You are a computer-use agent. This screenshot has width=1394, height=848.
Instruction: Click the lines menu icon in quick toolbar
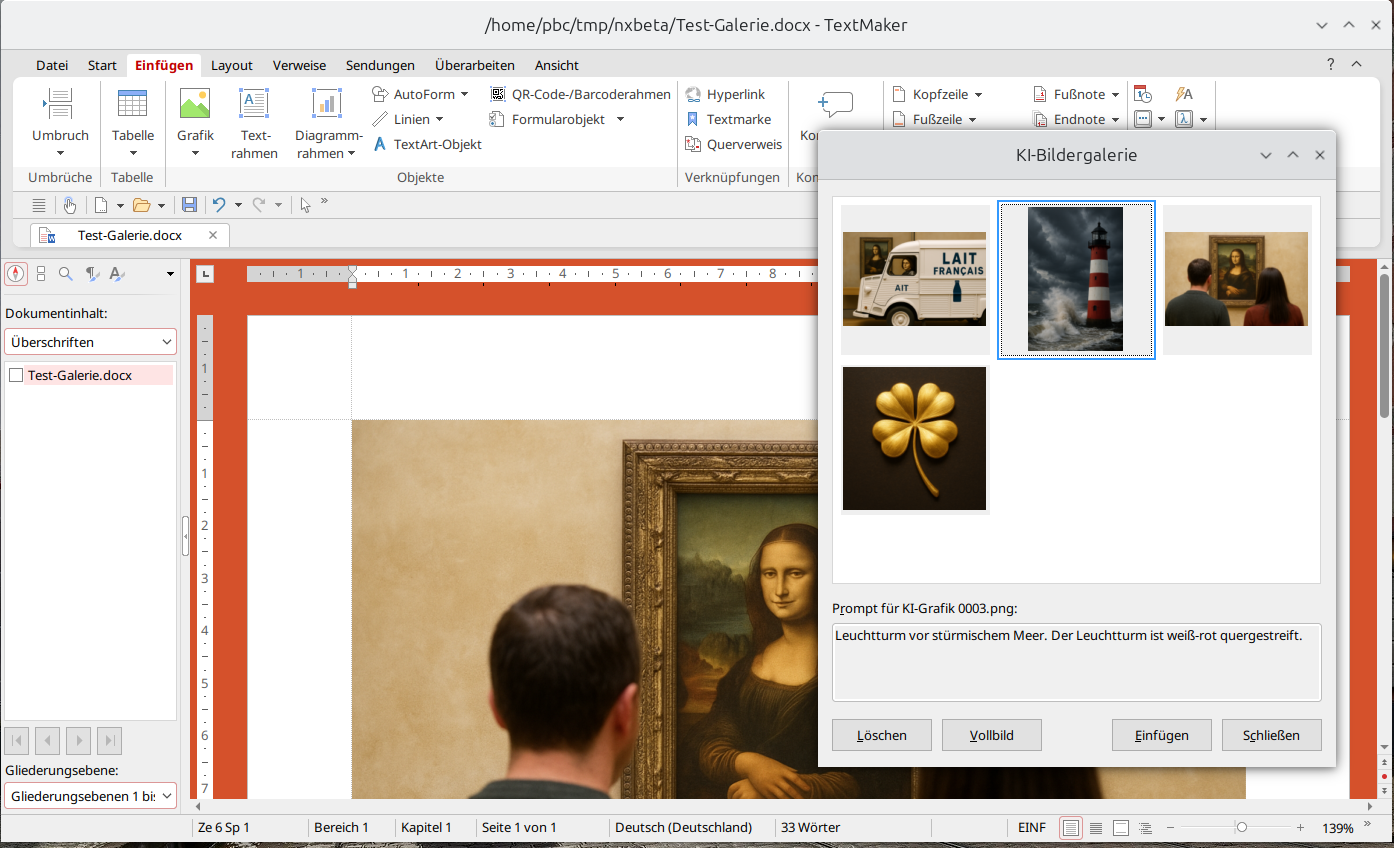click(x=39, y=205)
